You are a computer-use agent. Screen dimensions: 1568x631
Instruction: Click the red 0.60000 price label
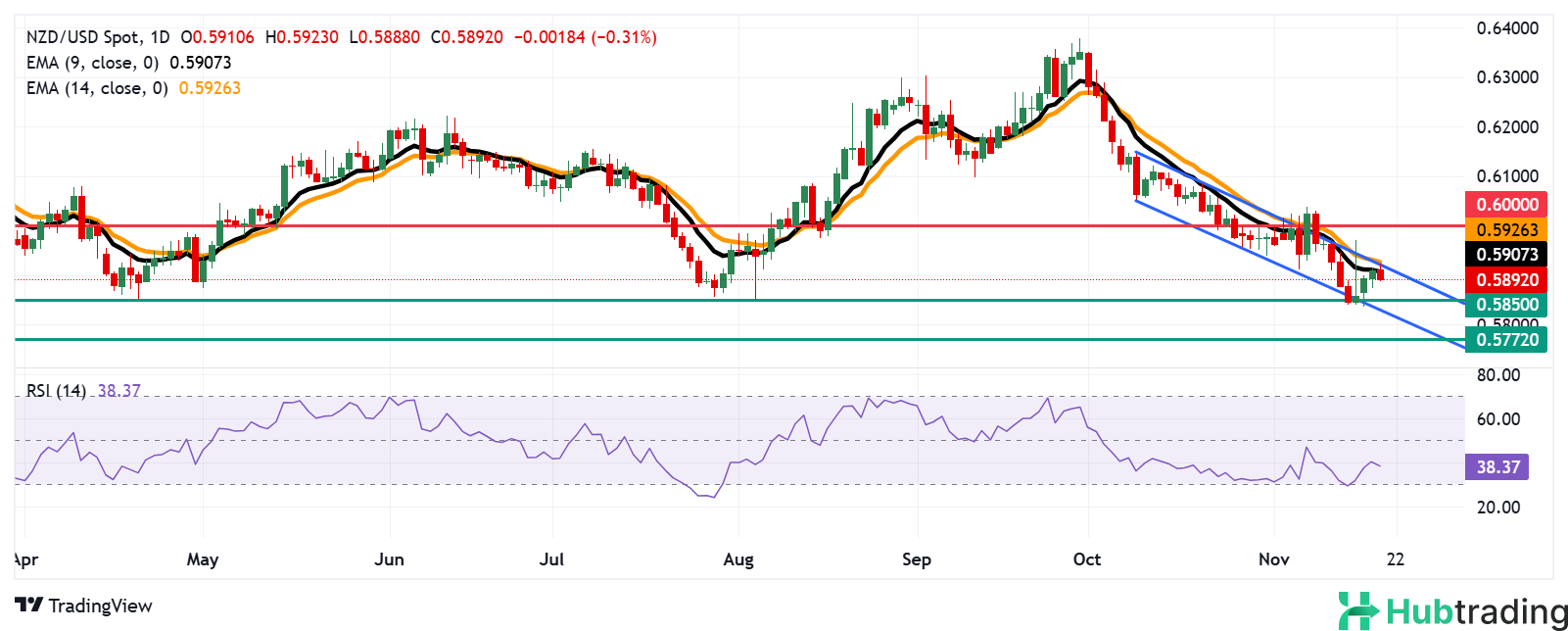1506,205
